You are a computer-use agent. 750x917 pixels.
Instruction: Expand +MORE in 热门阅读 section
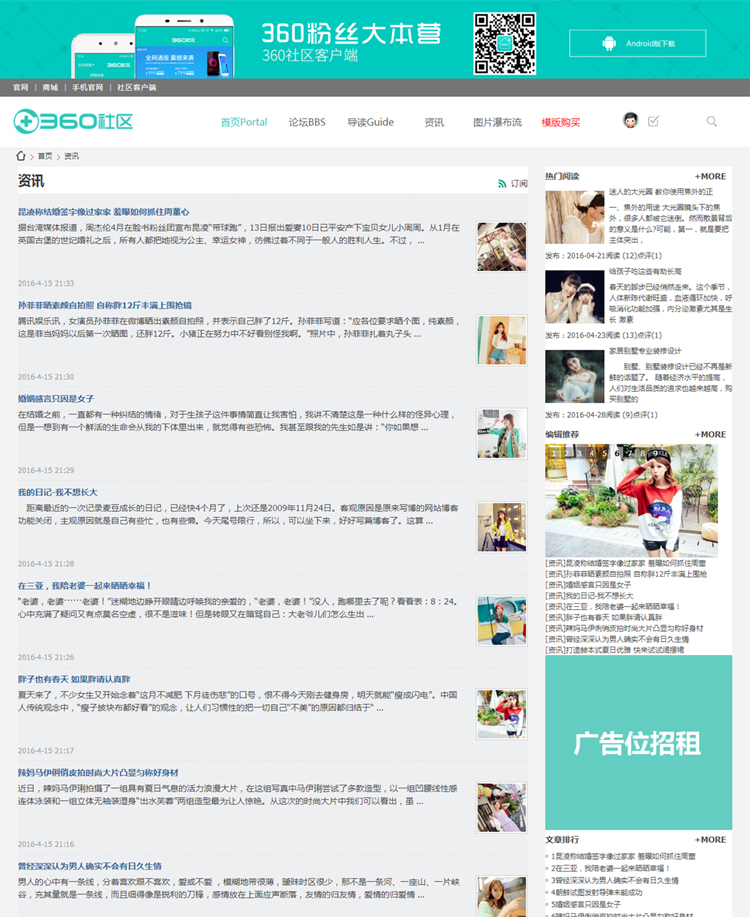pos(711,176)
